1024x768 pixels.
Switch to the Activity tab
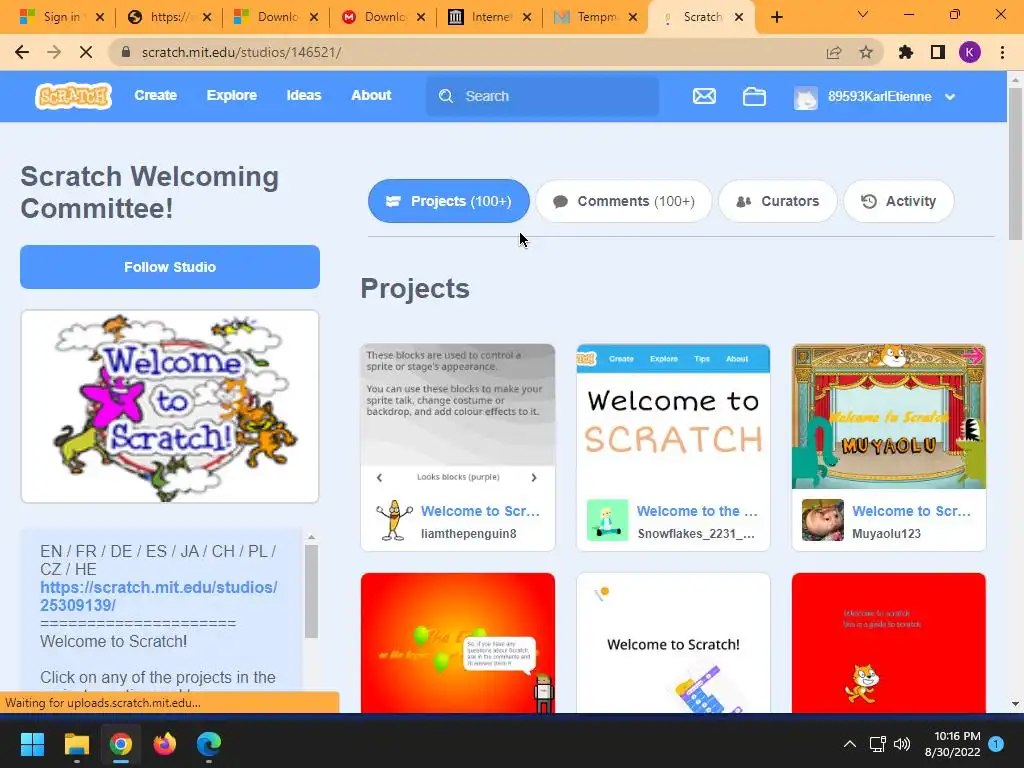click(899, 201)
